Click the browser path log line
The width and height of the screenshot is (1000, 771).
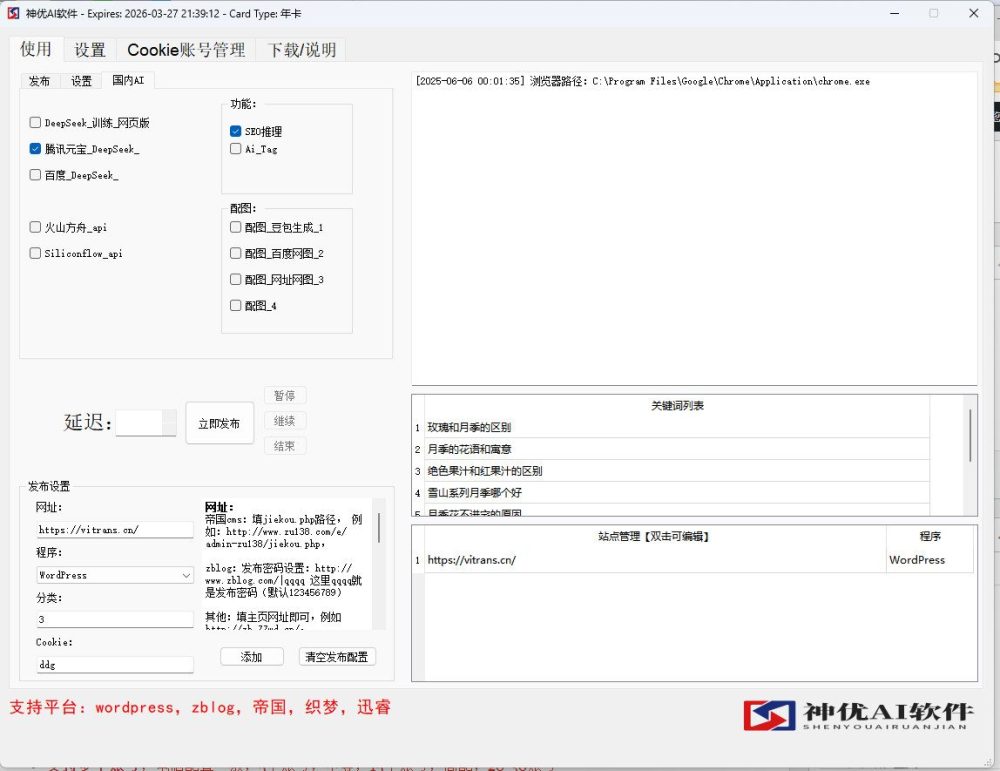(x=642, y=81)
